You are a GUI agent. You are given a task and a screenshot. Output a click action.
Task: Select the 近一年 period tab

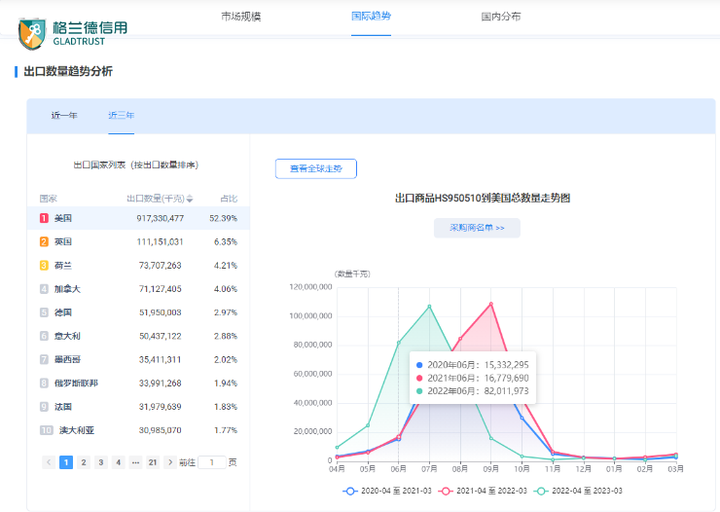(64, 115)
